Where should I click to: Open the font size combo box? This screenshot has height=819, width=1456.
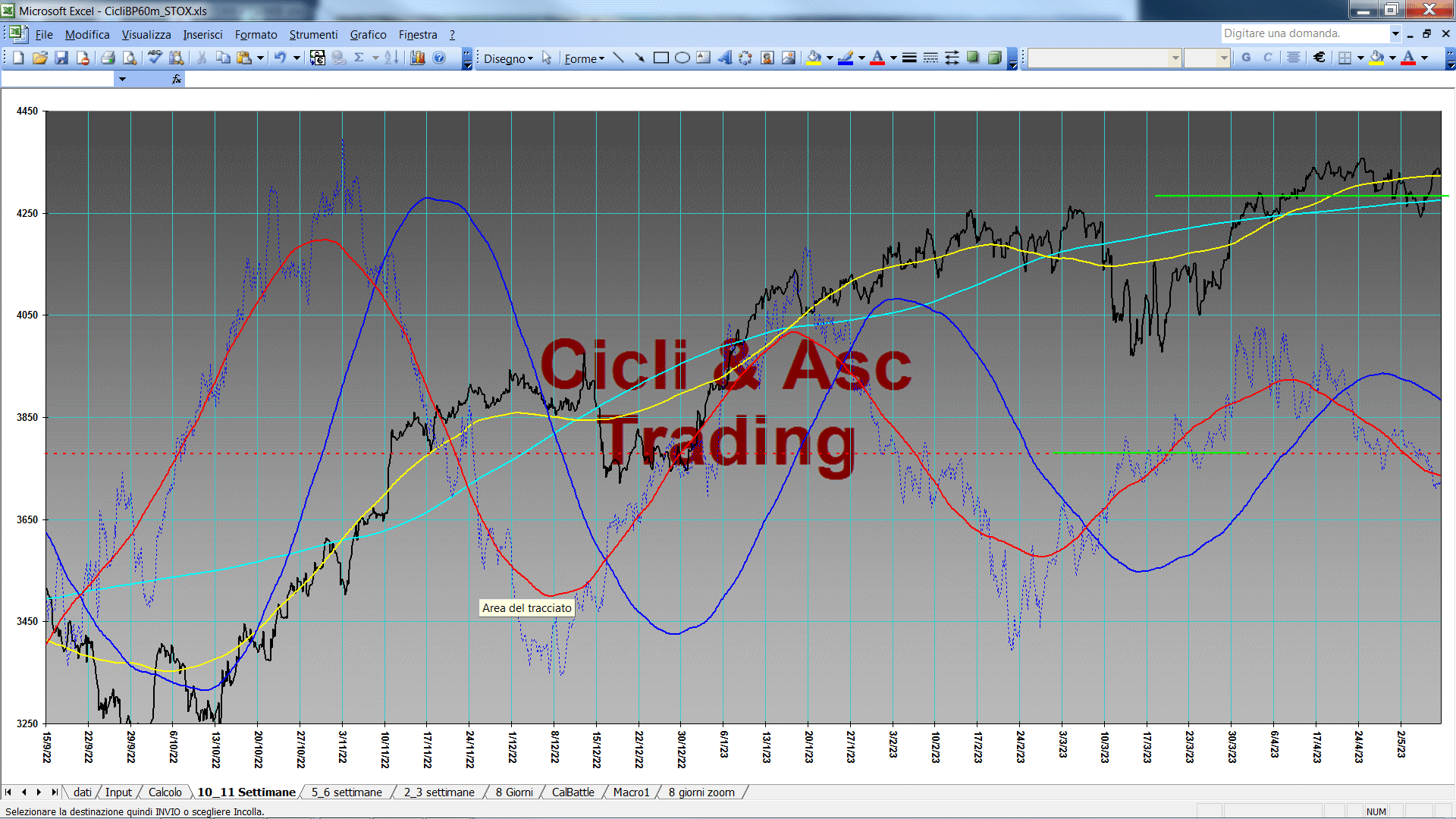(x=1207, y=58)
